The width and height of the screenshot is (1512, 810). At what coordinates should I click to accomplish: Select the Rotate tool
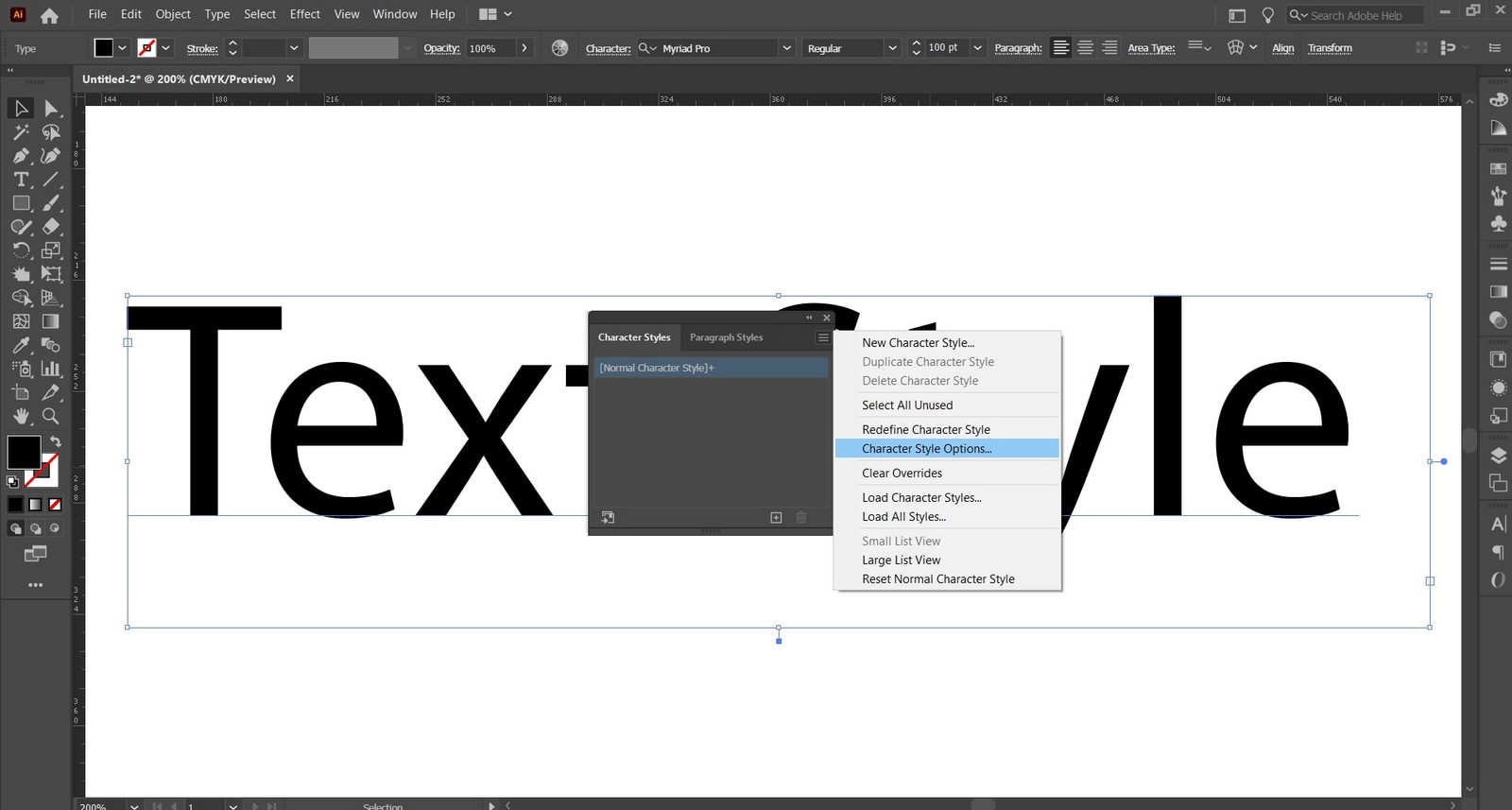(x=21, y=250)
